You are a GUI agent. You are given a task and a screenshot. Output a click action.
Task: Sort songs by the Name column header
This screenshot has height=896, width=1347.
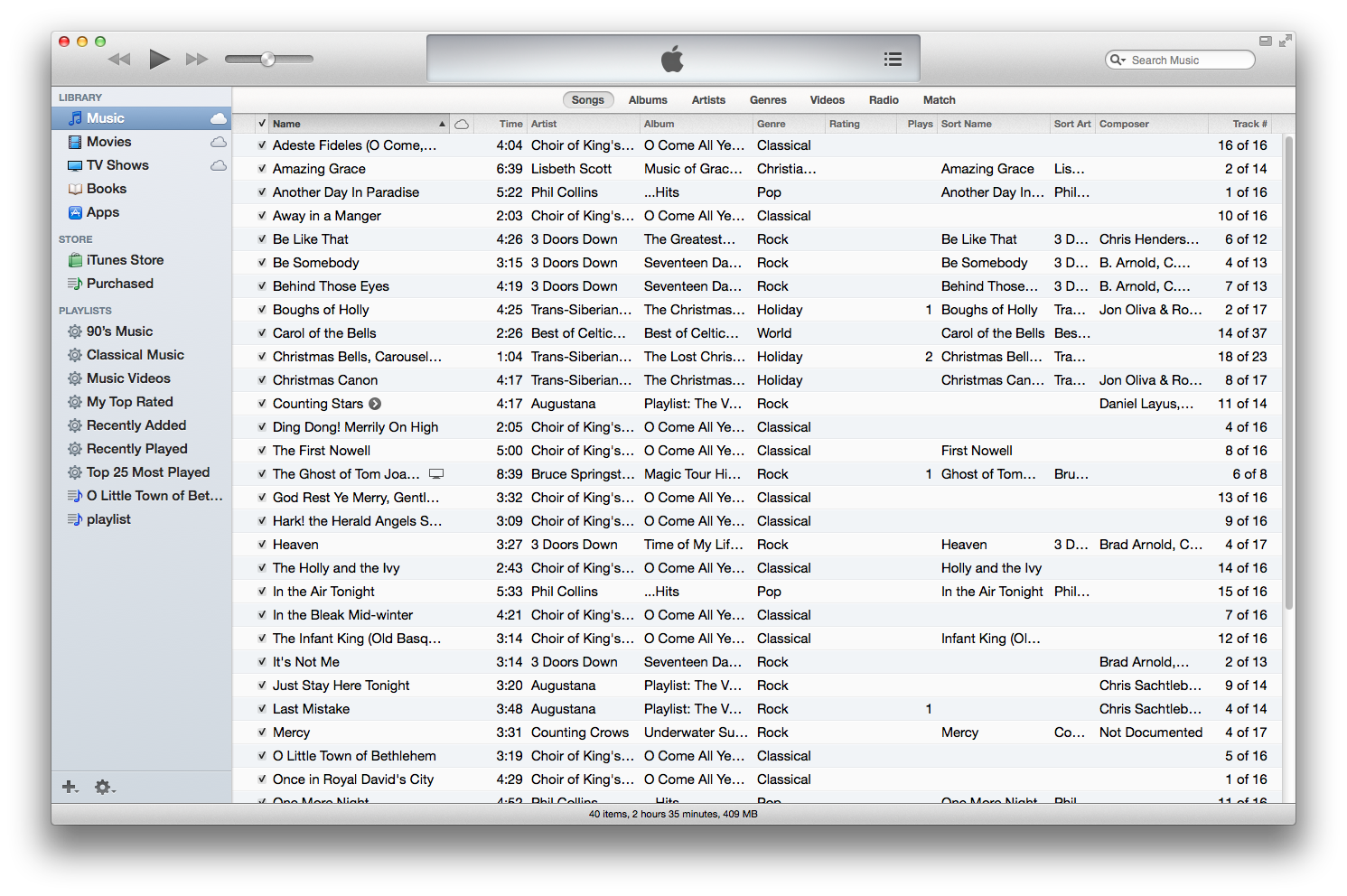(x=359, y=124)
